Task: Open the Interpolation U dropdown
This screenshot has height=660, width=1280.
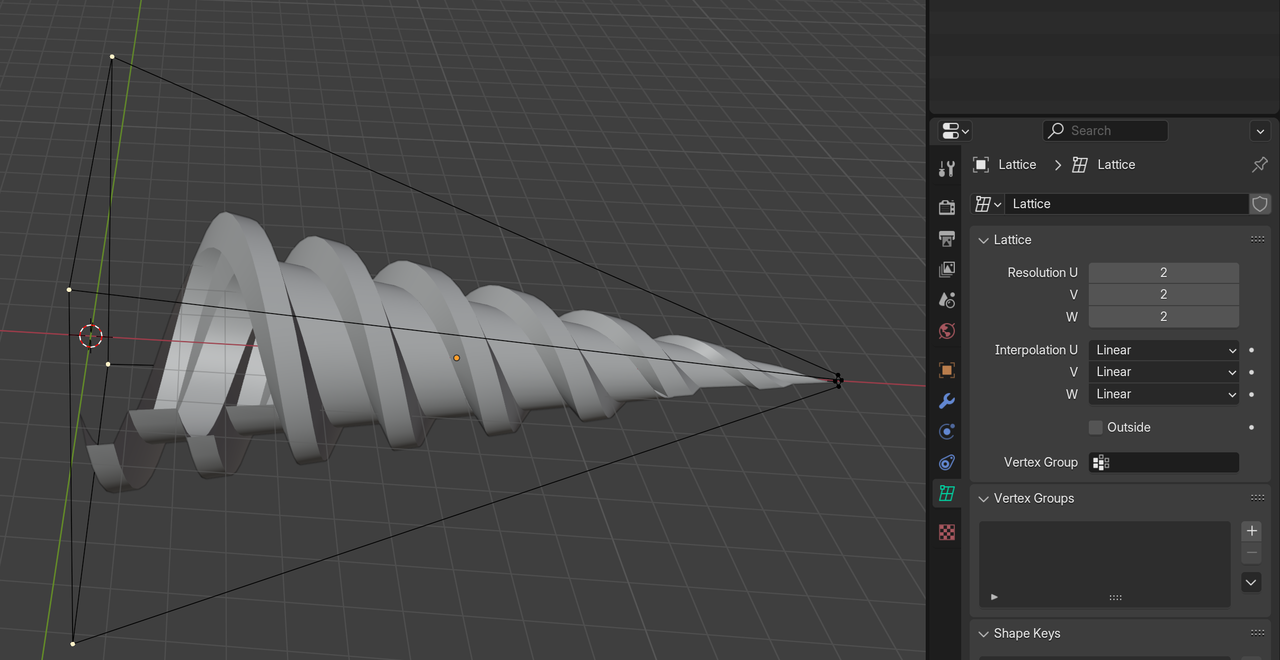Action: coord(1164,350)
